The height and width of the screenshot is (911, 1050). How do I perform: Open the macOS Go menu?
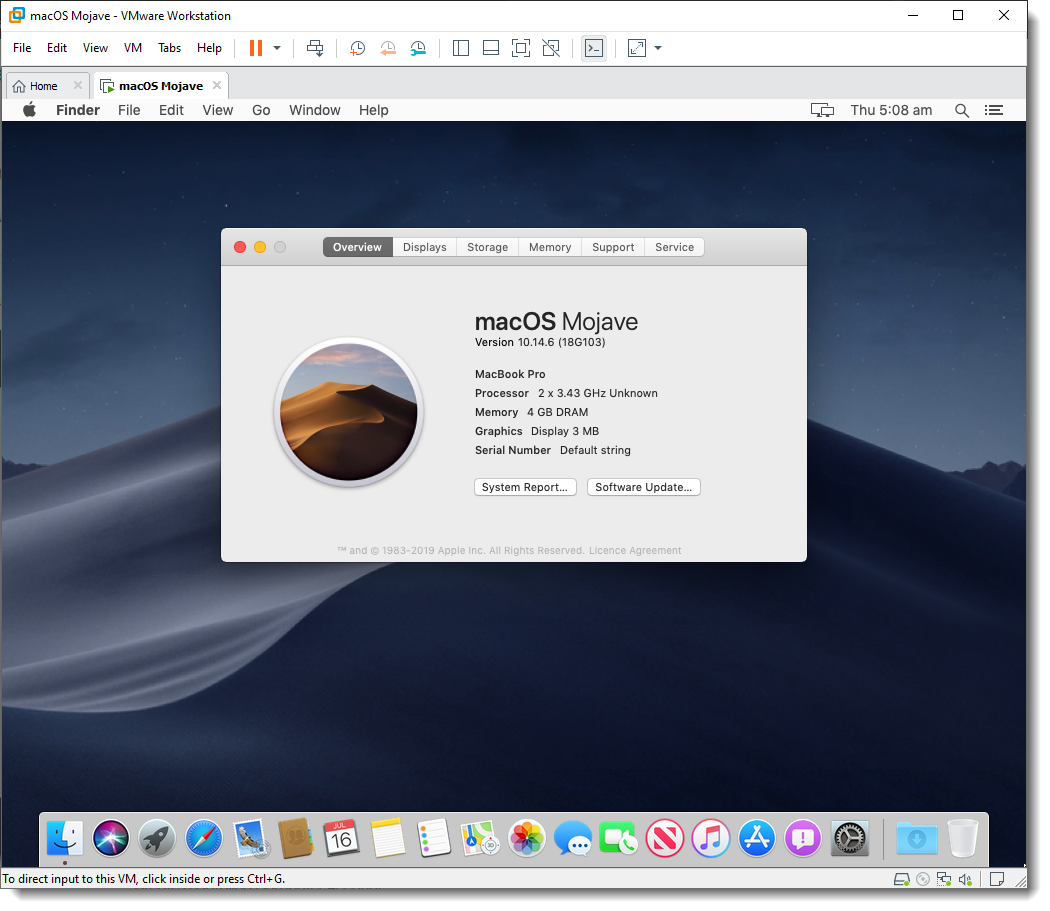[x=261, y=111]
